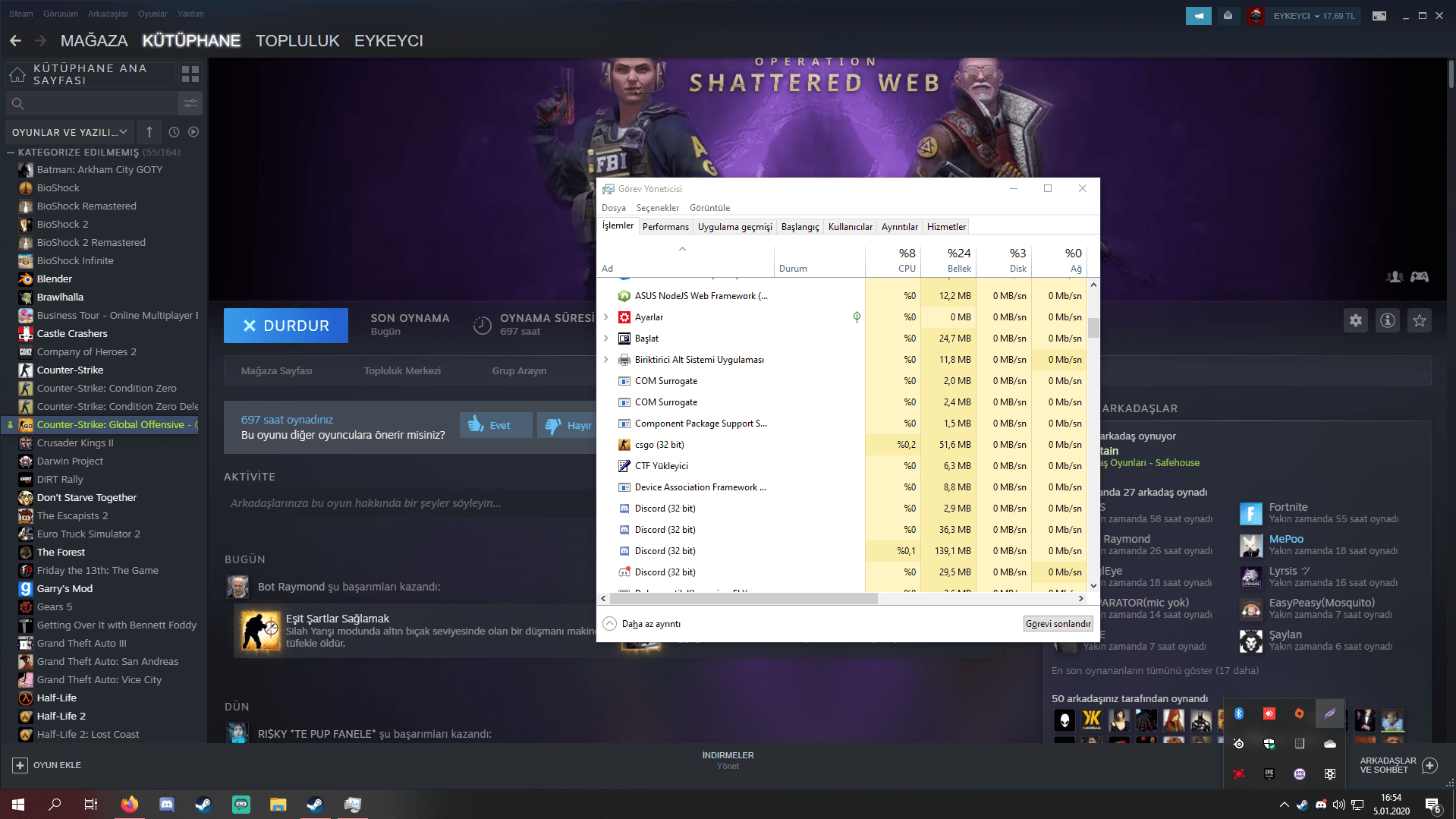
Task: Click the sort order arrow in library
Action: [149, 132]
